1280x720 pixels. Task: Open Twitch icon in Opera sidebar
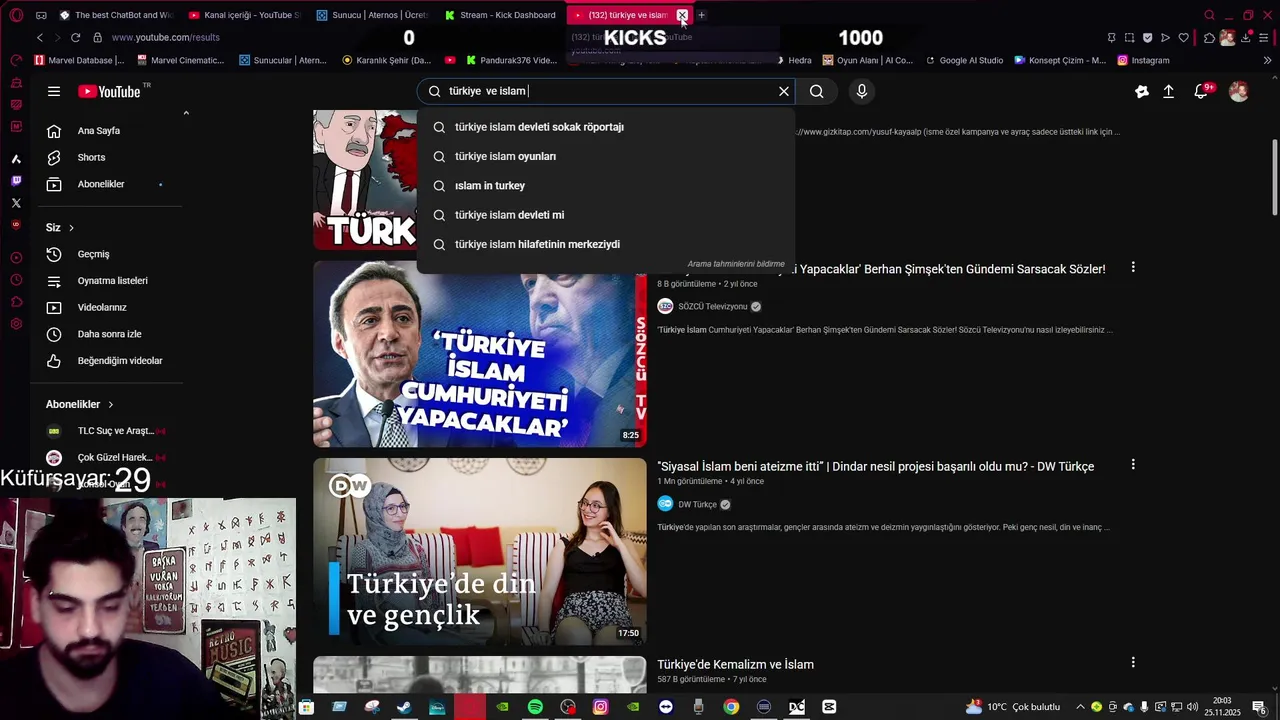click(x=16, y=181)
